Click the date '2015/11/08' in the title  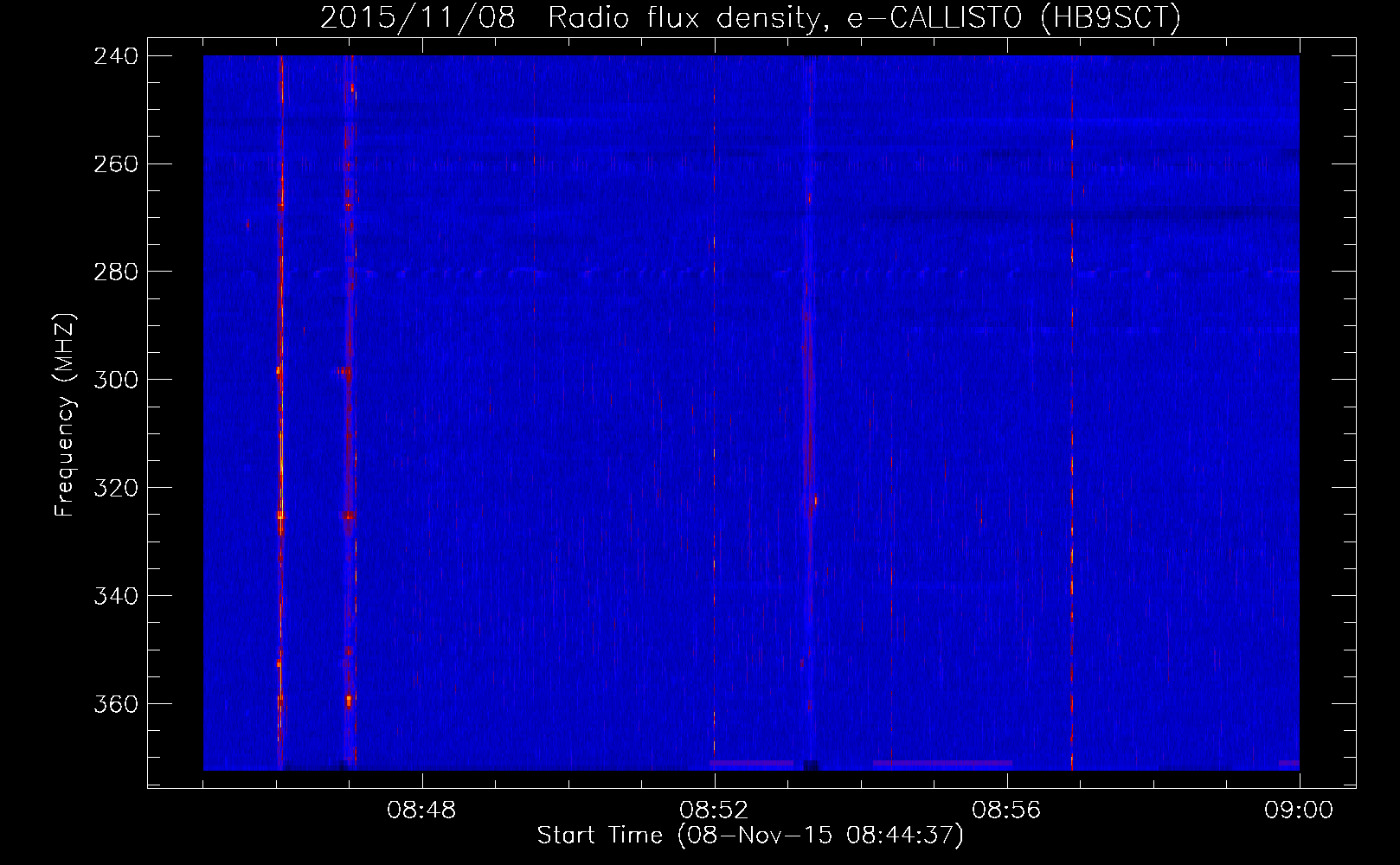point(418,18)
